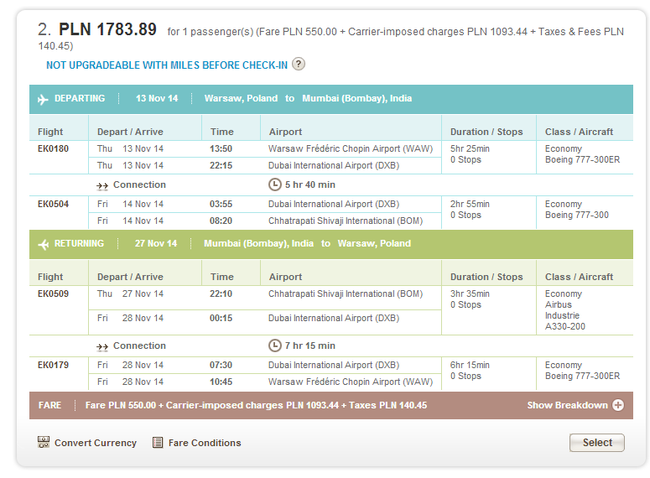Screen dimensions: 650x478
Task: View the Fare Conditions link
Action: click(204, 443)
